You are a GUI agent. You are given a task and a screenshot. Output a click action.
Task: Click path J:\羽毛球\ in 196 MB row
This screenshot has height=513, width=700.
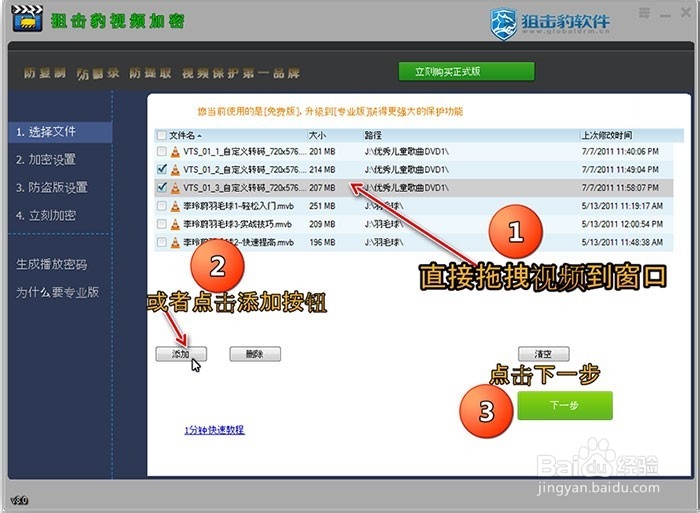(384, 242)
